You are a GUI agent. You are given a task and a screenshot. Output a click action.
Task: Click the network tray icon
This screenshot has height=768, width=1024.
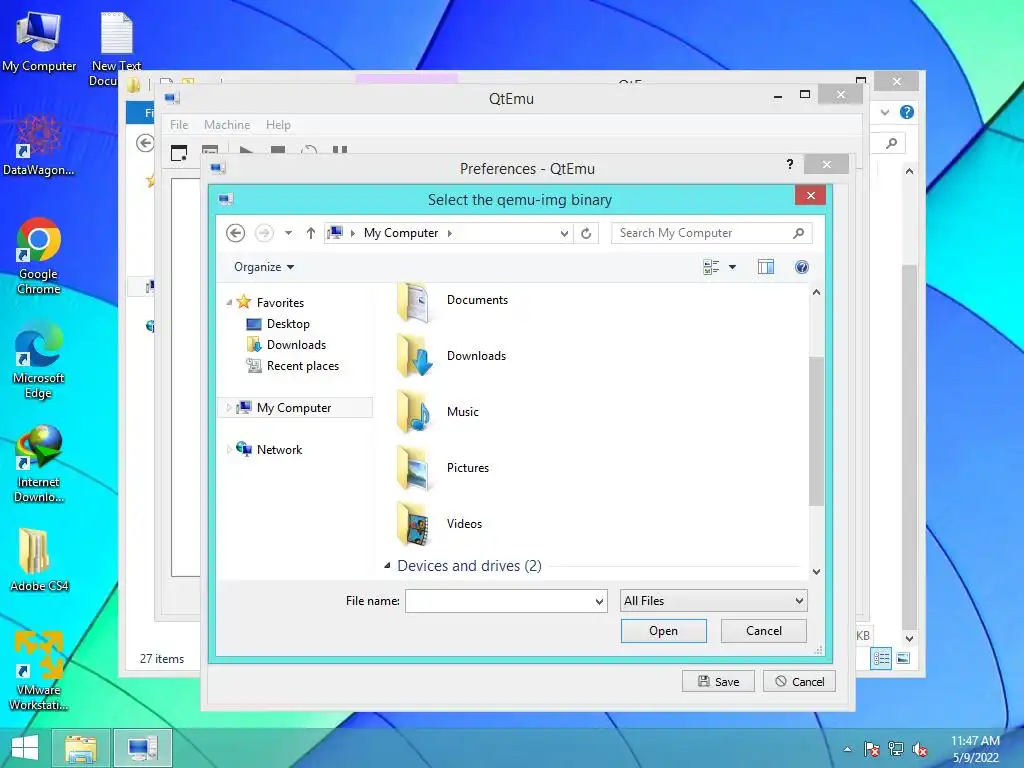896,749
